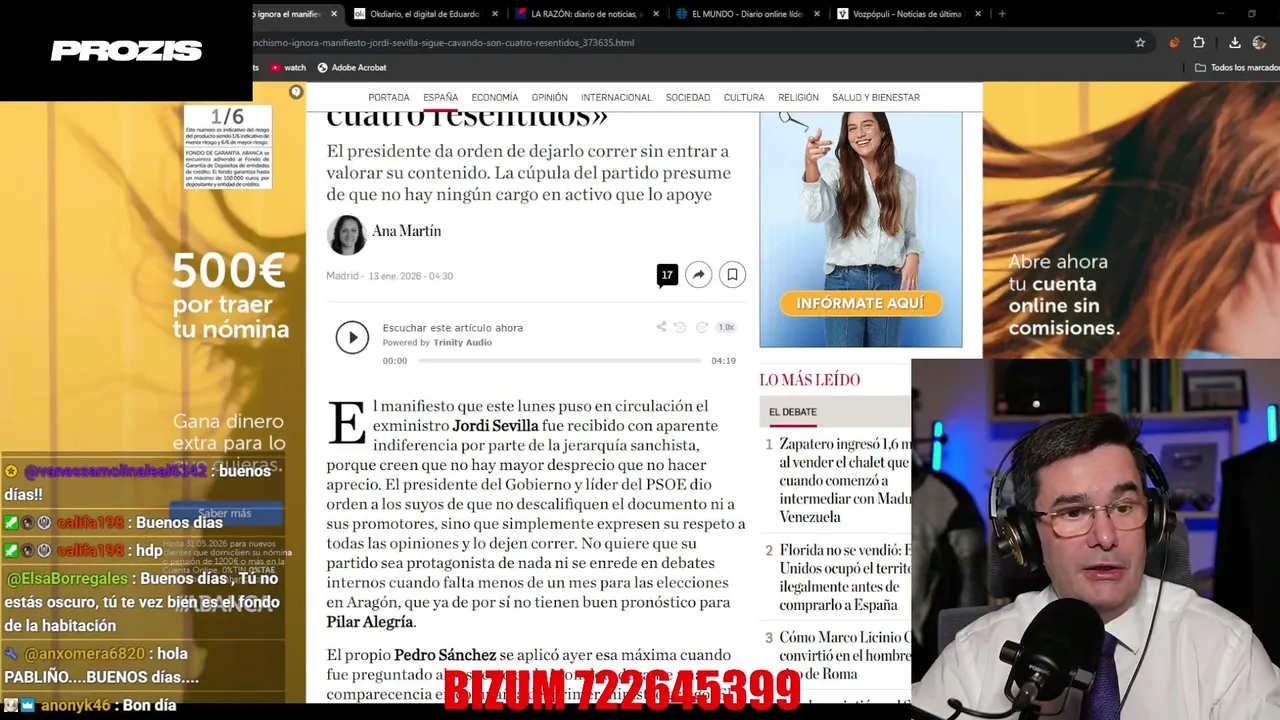Screen dimensions: 1280x720
Task: Click the LO MÁS LEÍDO heading
Action: pyautogui.click(x=809, y=379)
